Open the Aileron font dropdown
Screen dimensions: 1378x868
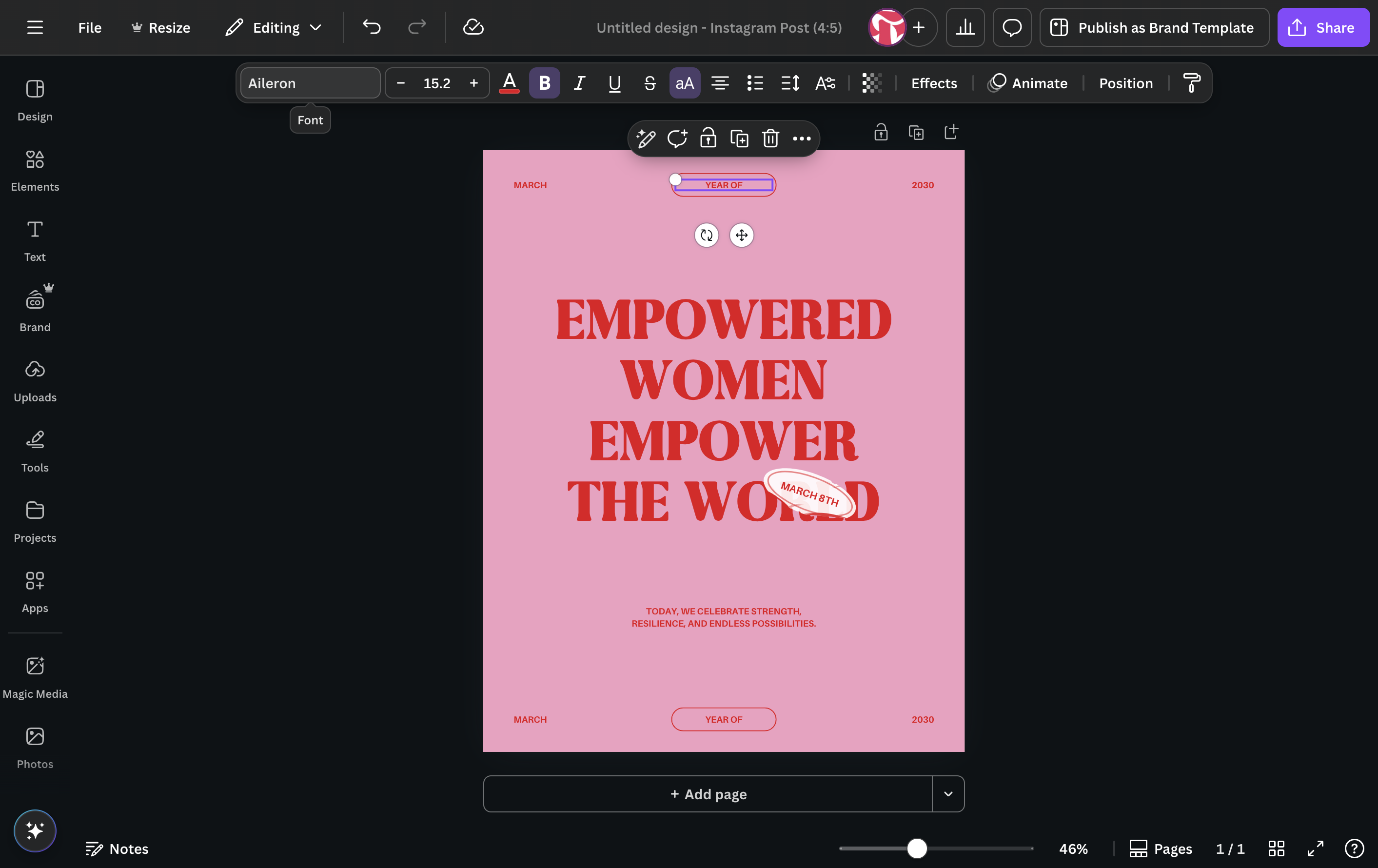(310, 83)
